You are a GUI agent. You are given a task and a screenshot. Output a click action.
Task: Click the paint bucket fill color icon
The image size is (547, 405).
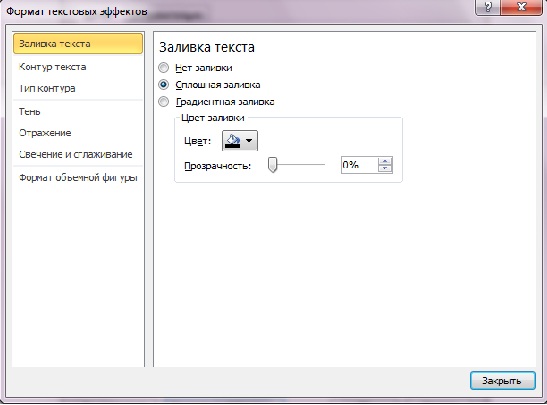[233, 141]
